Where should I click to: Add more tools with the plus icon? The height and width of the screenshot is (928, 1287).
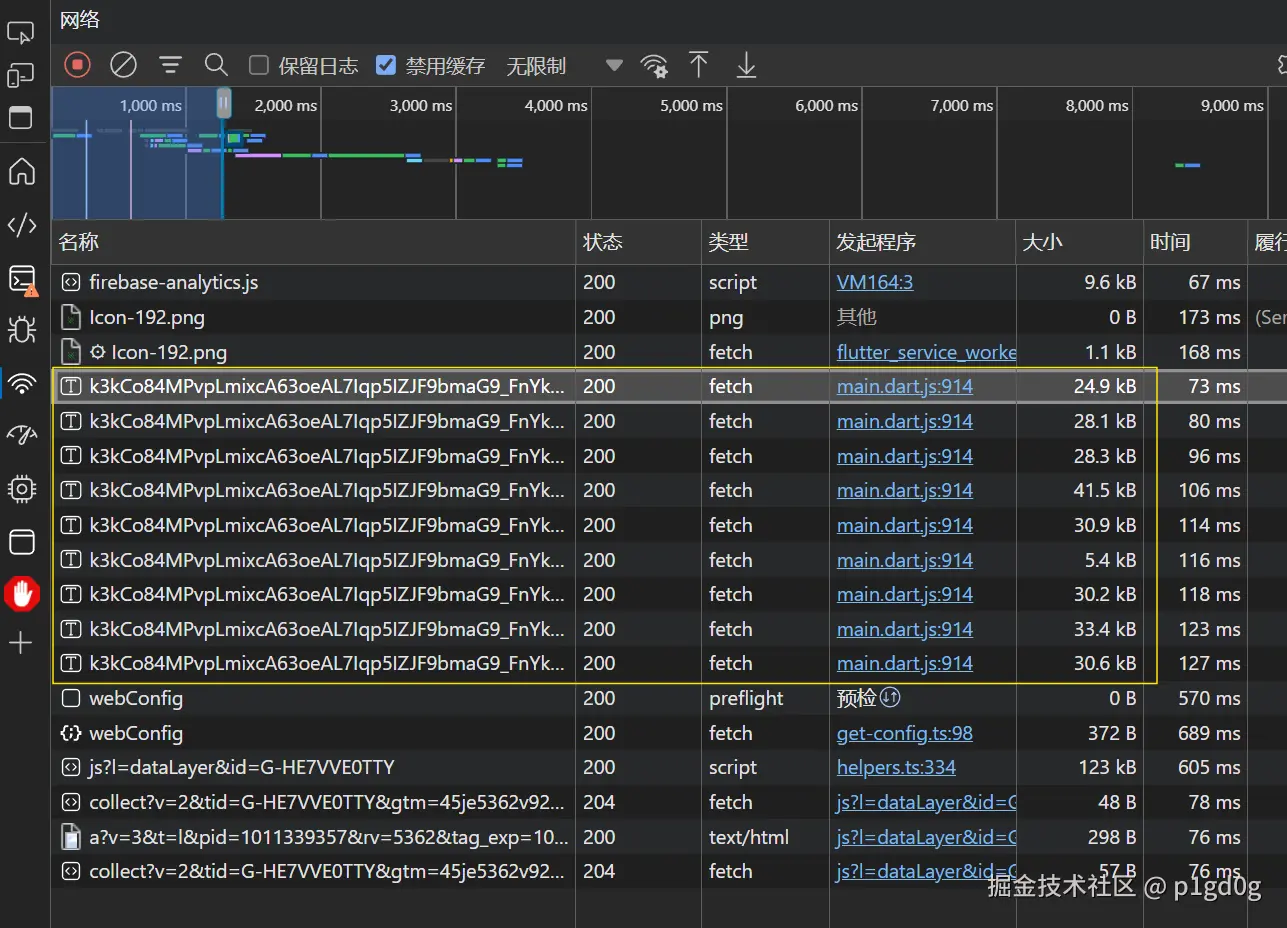(x=21, y=643)
